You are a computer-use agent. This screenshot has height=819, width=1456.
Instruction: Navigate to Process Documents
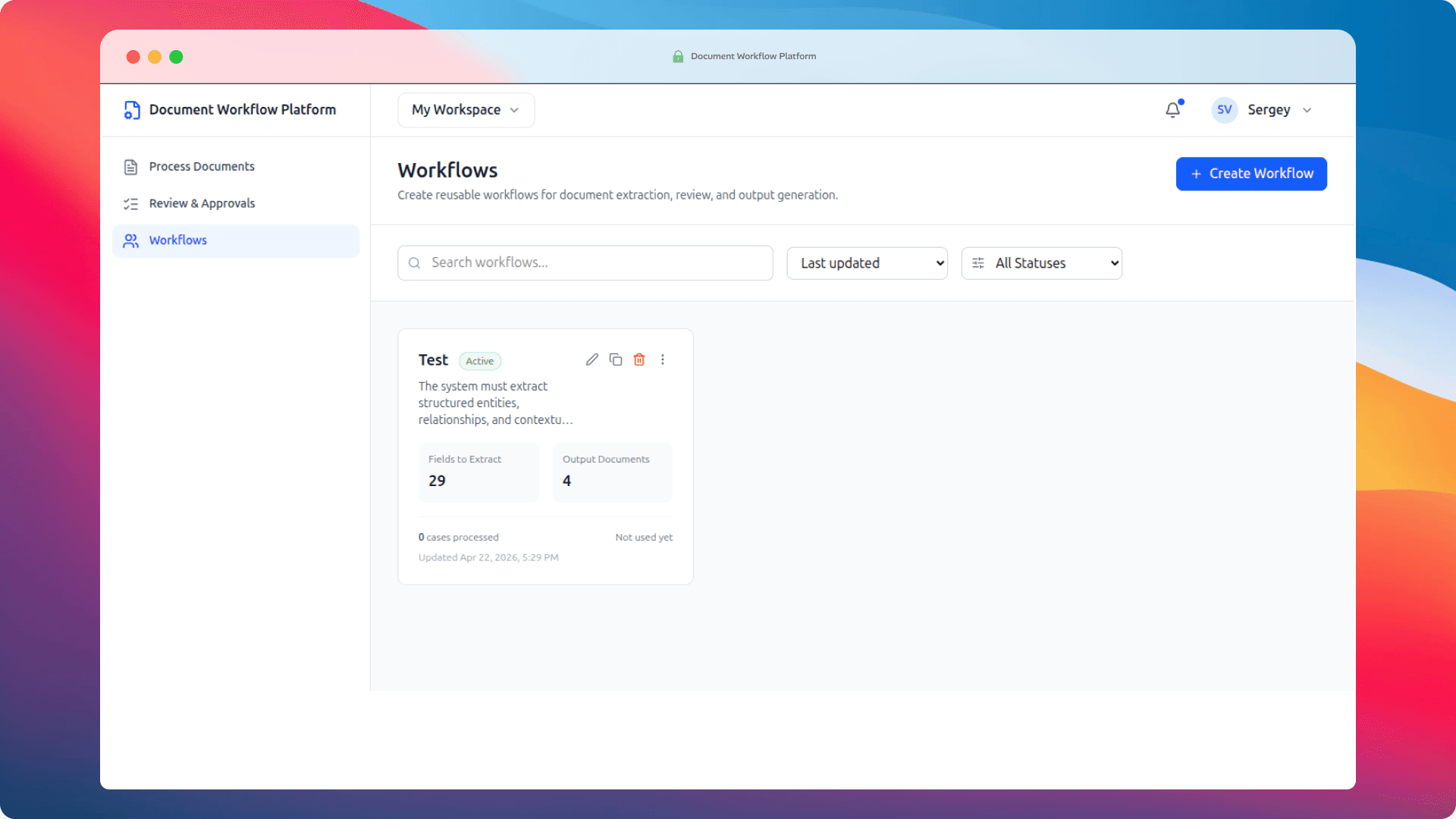(x=202, y=166)
